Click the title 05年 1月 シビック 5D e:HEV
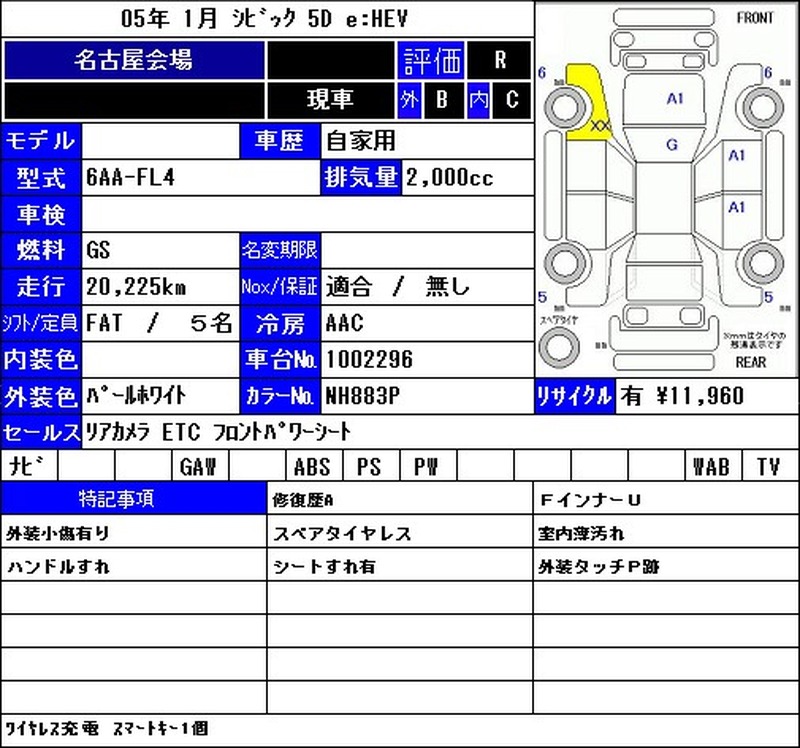800x748 pixels. 264,19
